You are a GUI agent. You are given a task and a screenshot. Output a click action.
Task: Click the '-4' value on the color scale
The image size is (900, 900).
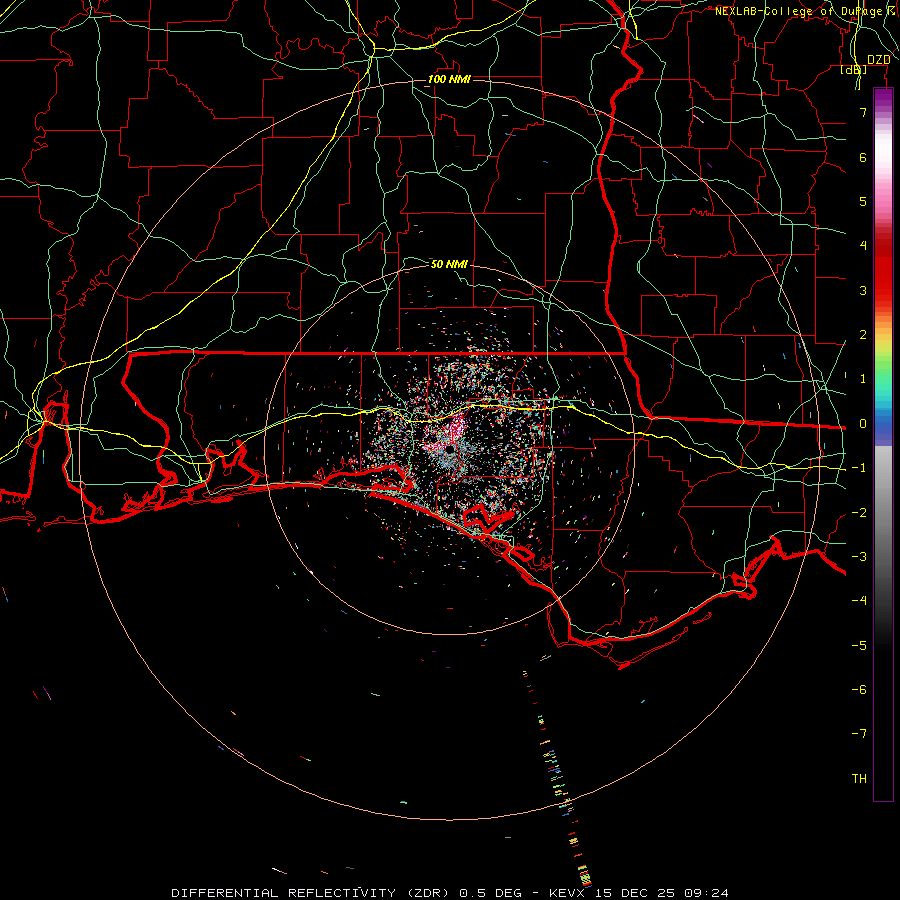(x=859, y=601)
